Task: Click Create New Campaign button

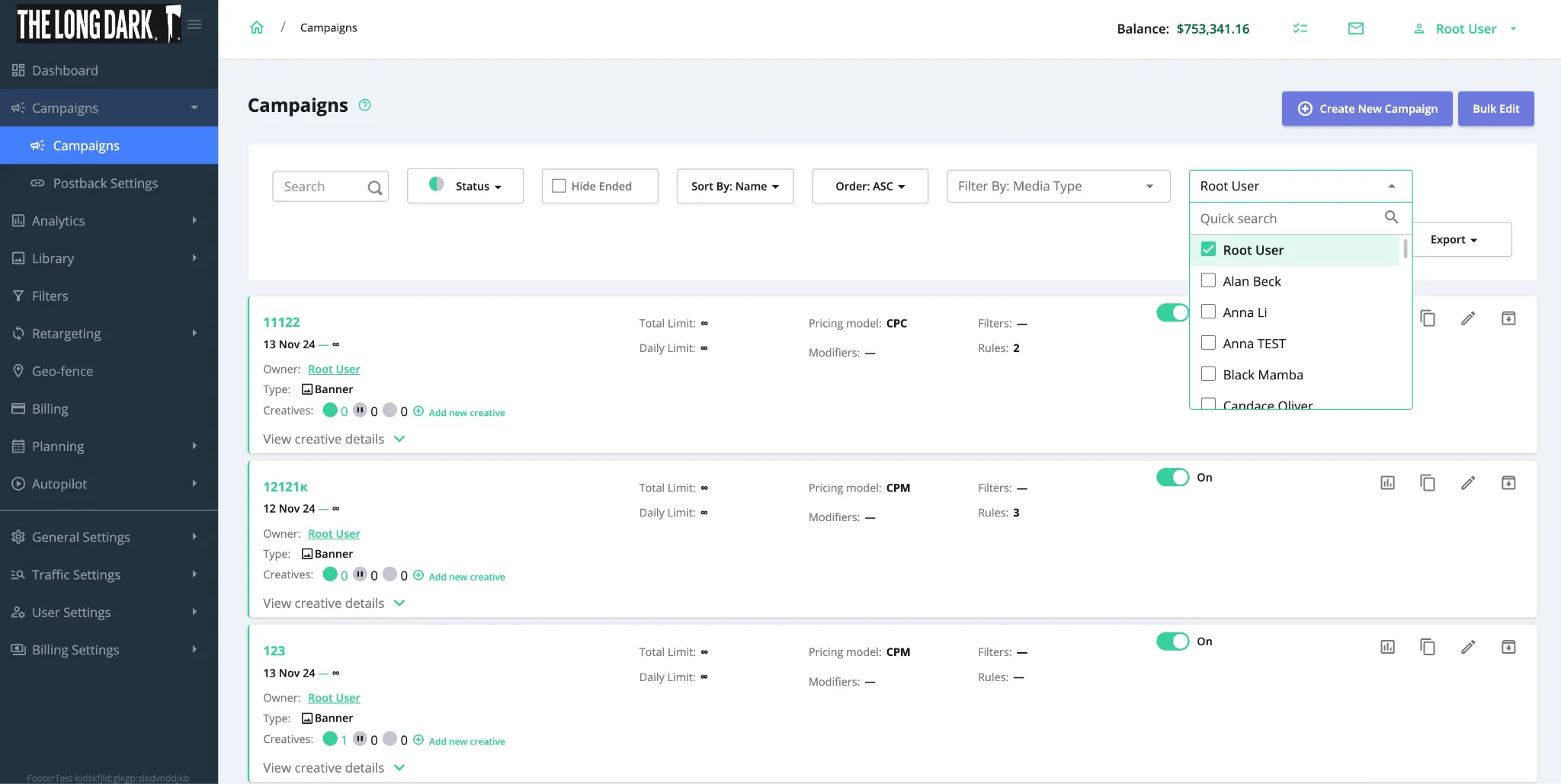Action: (x=1367, y=108)
